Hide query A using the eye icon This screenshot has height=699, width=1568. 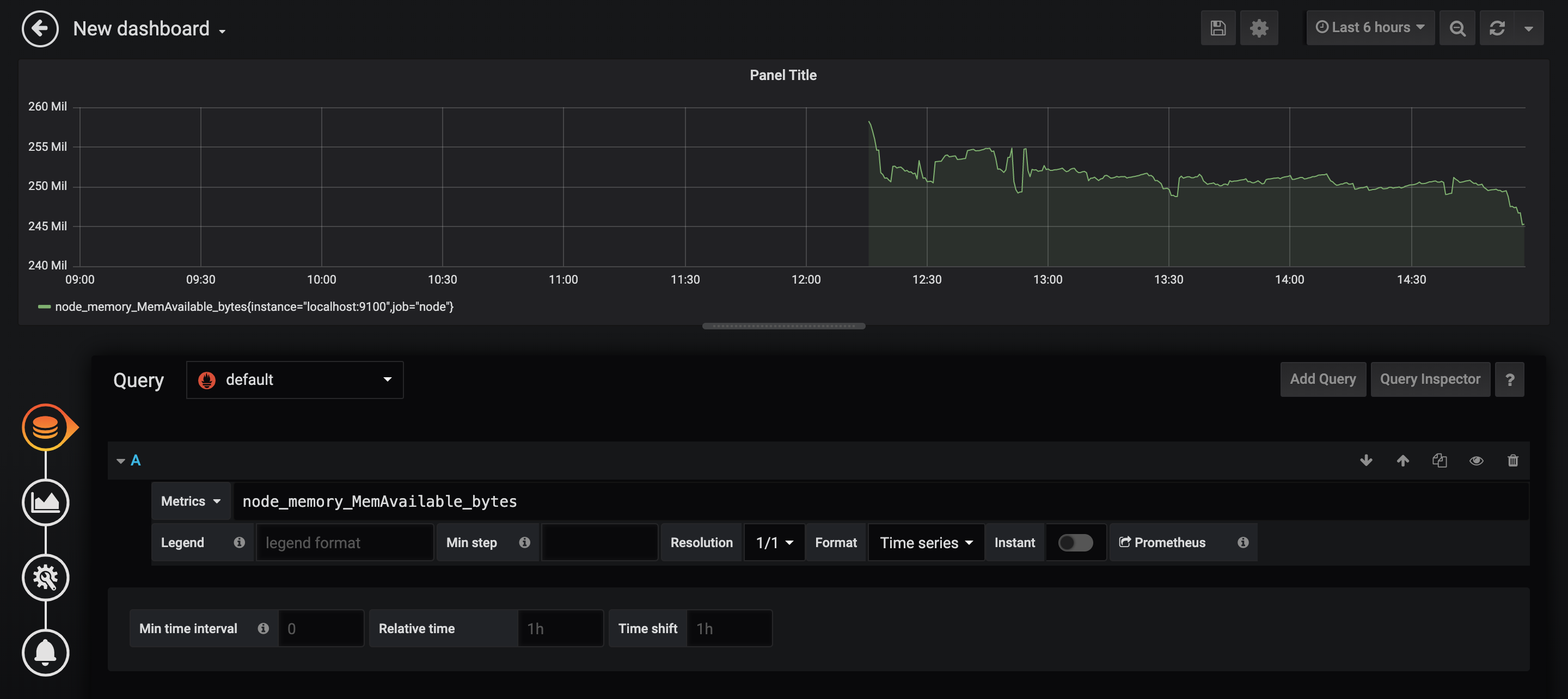click(1476, 461)
